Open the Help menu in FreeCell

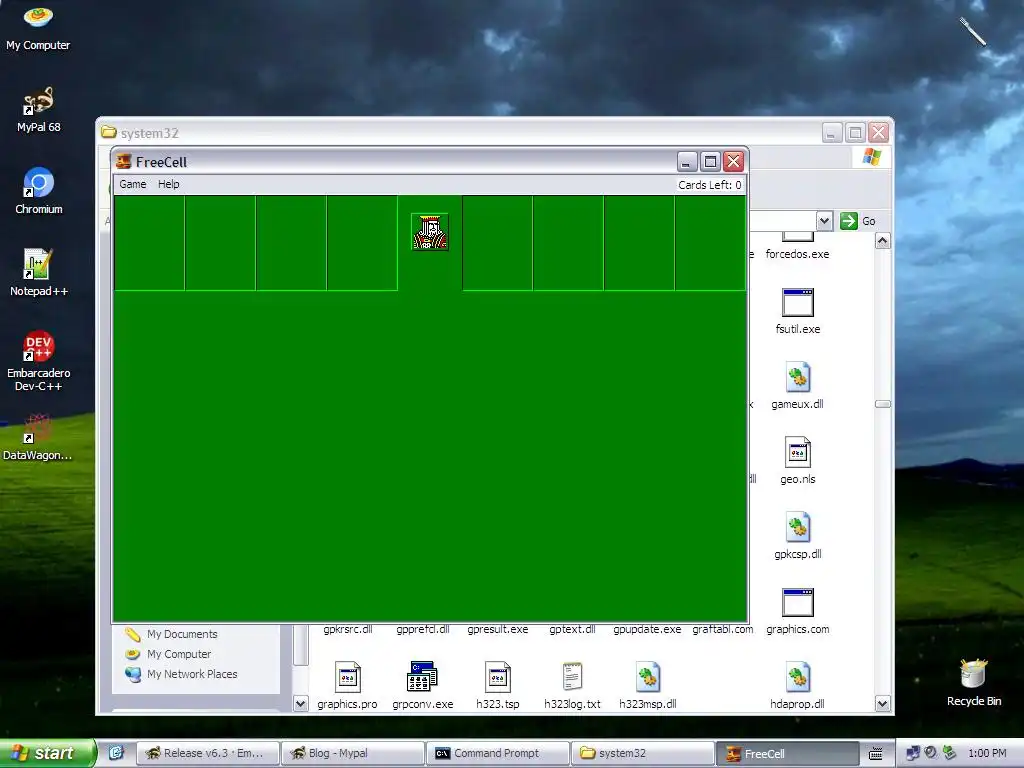(168, 184)
